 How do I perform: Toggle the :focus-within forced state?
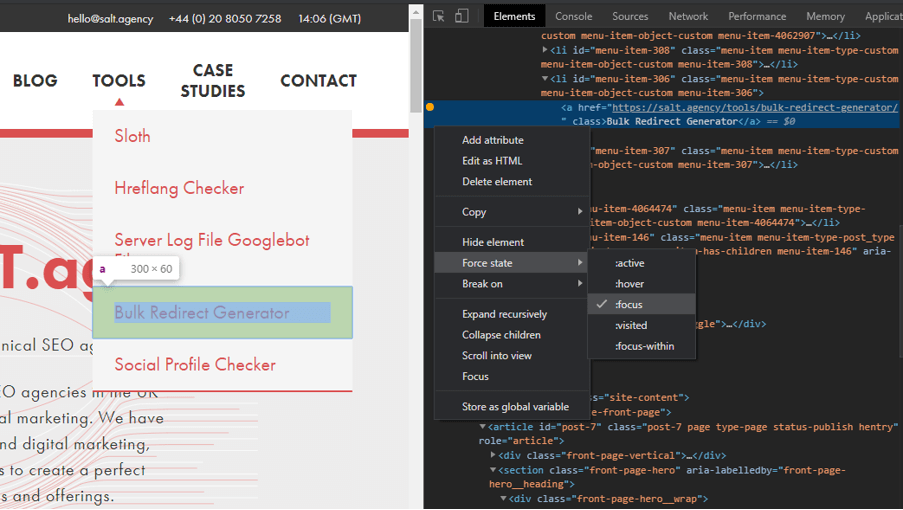point(642,346)
